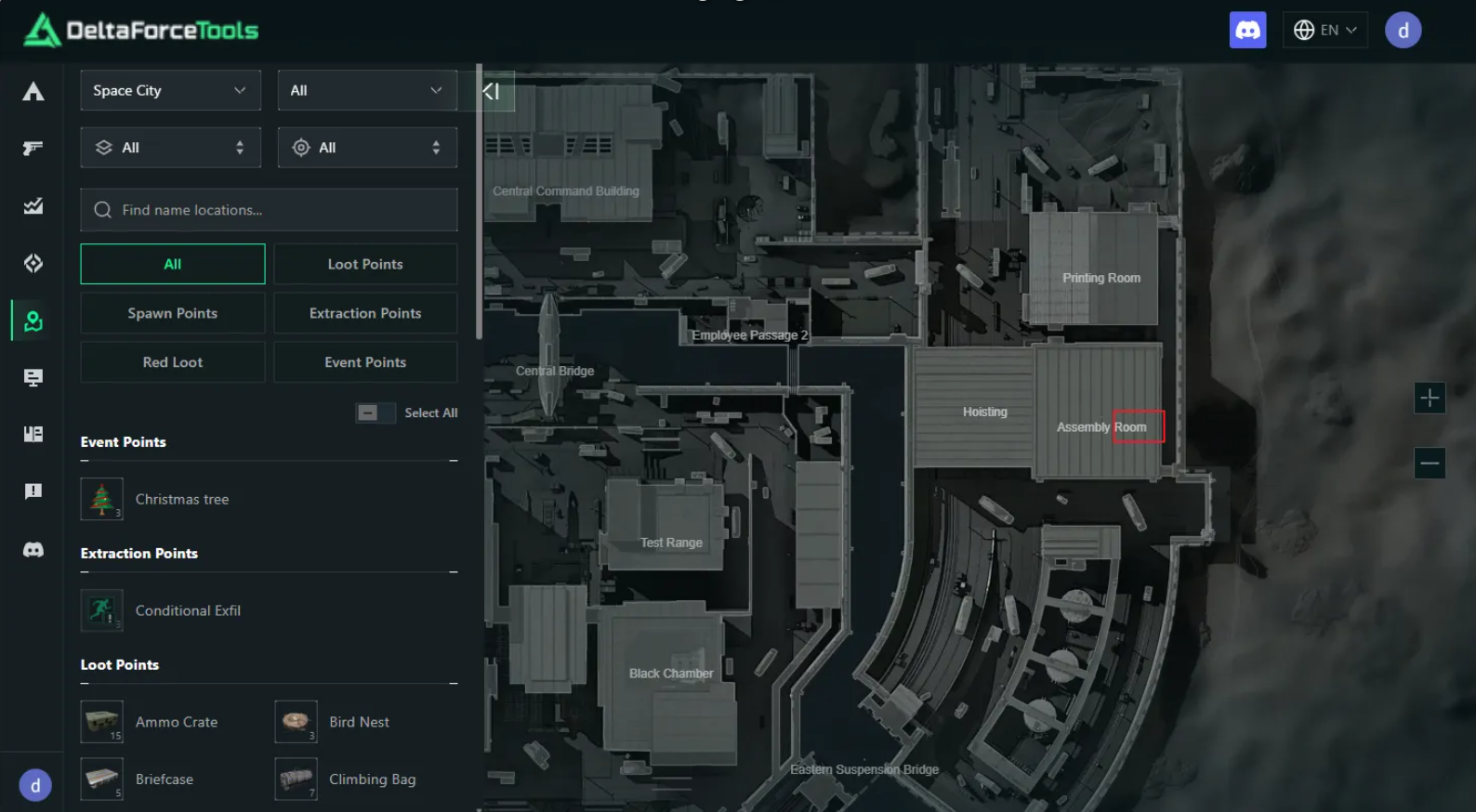Click the Spawn Points filter button

pyautogui.click(x=173, y=314)
